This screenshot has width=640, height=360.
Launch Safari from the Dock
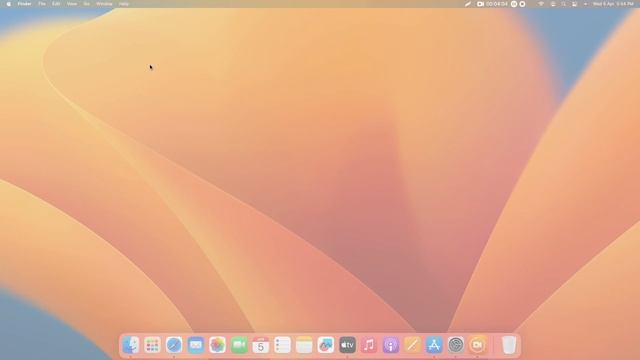click(174, 345)
